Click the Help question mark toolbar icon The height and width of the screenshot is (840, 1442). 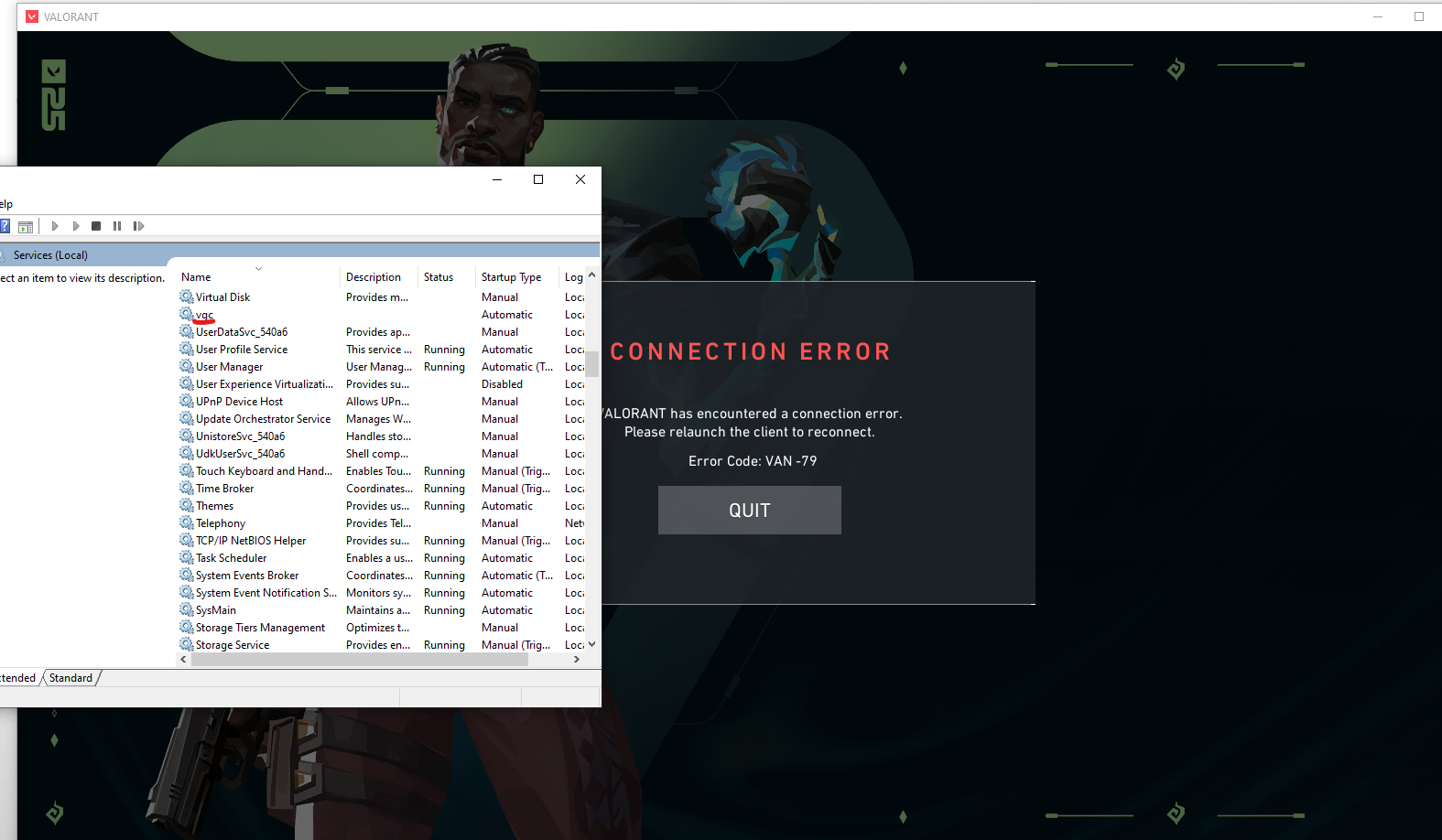tap(5, 226)
